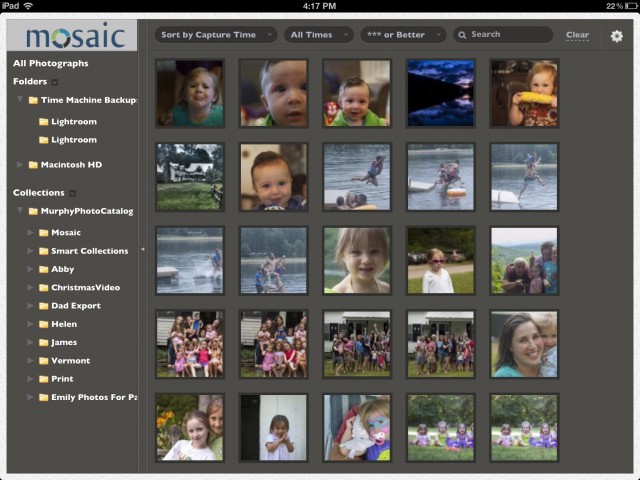Open the star rating filter dropdown

403,35
